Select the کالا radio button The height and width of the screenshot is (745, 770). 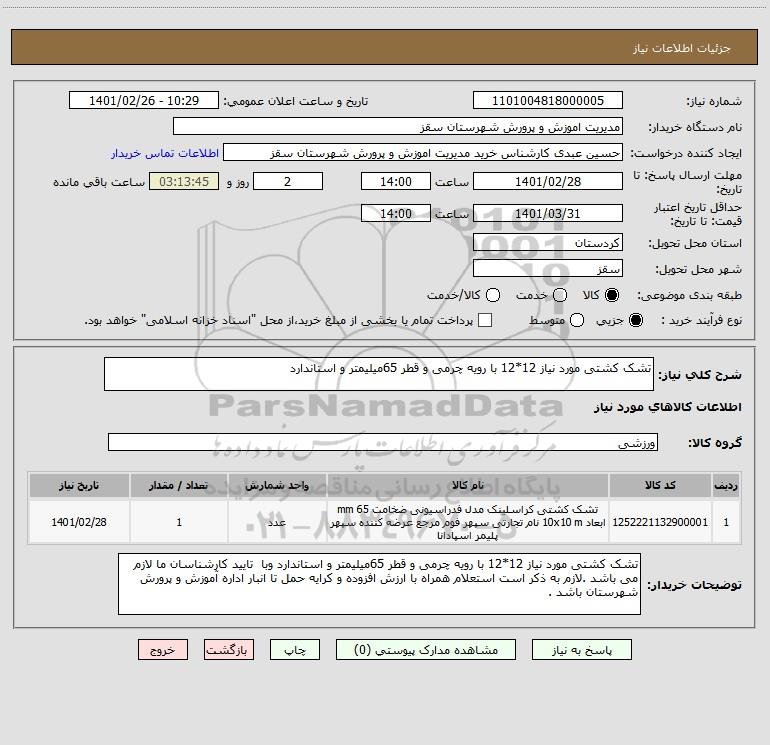tap(612, 295)
